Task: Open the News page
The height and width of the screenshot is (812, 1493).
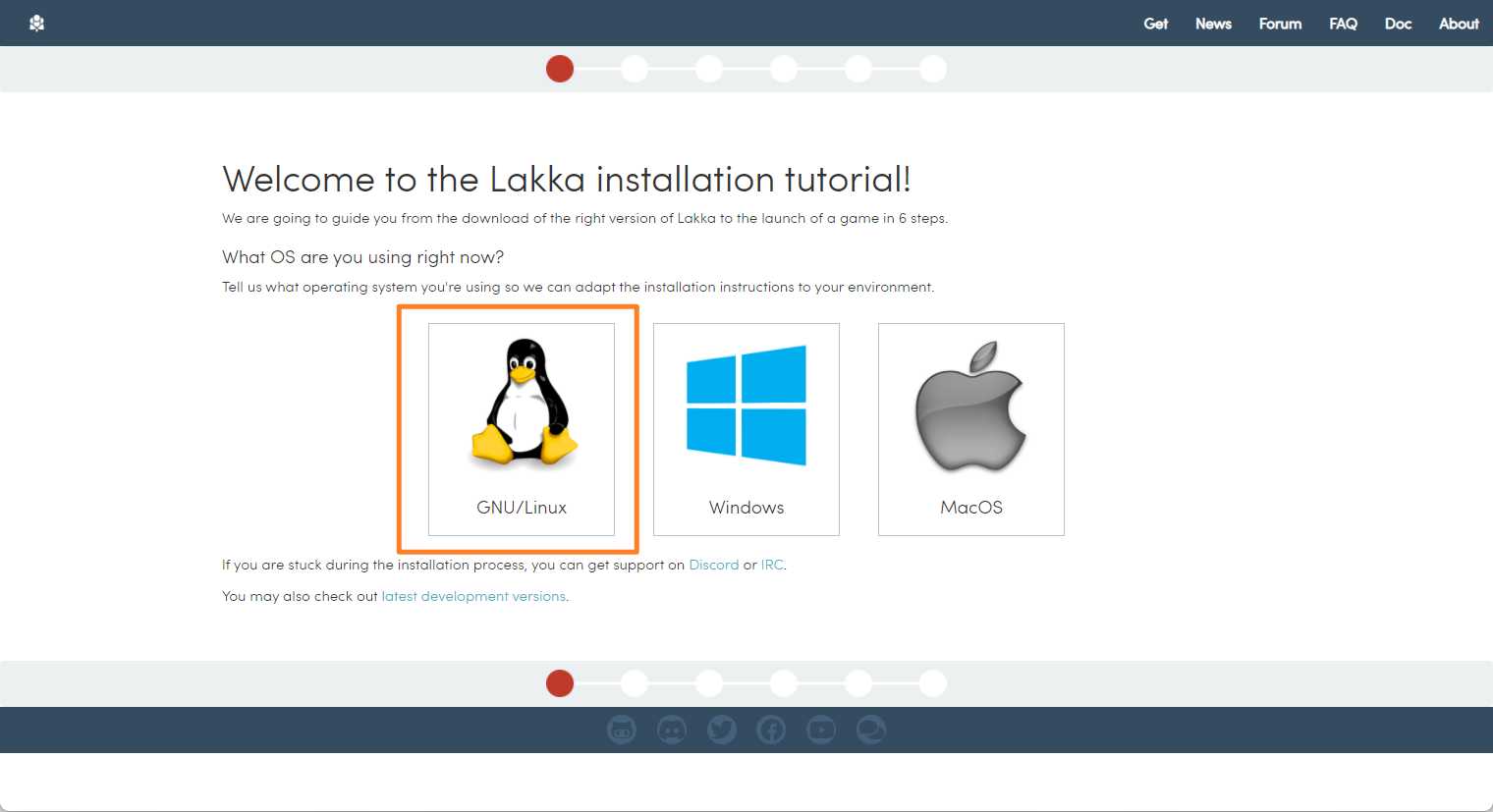Action: click(x=1213, y=24)
